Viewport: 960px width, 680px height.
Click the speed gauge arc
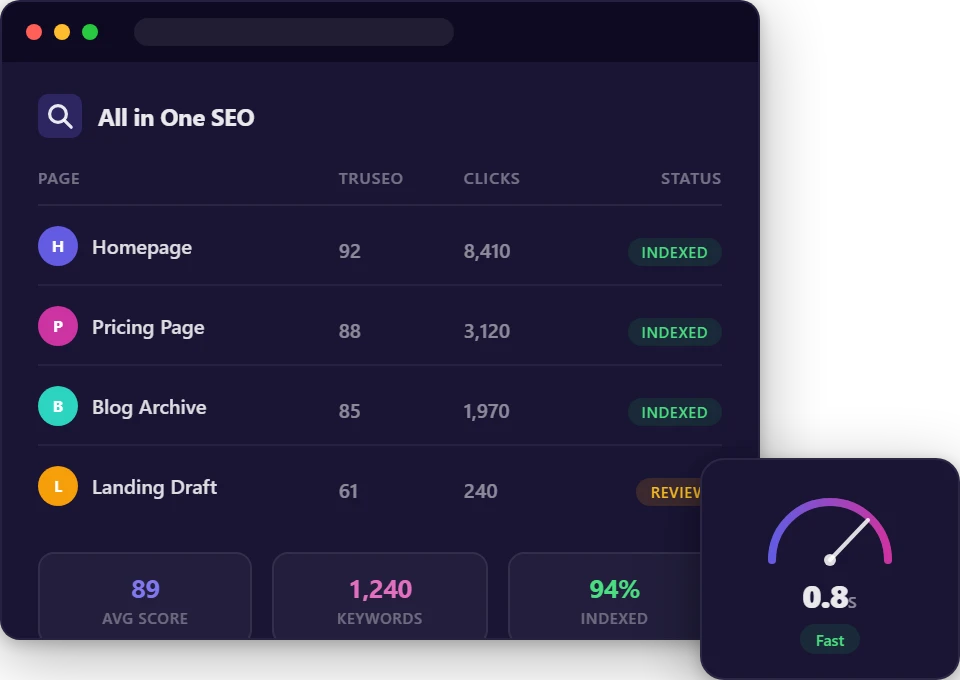pyautogui.click(x=830, y=531)
